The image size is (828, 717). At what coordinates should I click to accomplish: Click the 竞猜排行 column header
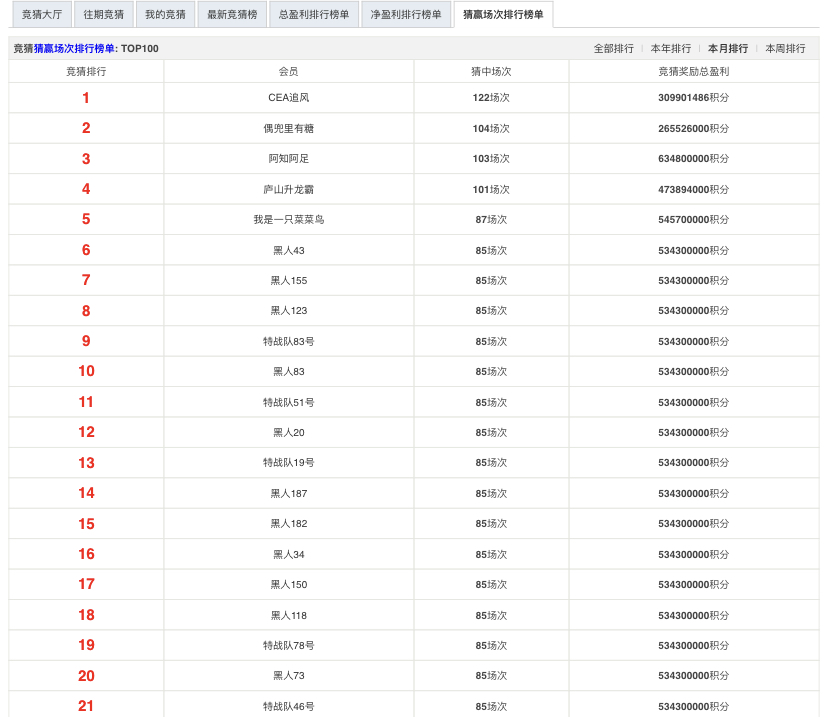86,72
